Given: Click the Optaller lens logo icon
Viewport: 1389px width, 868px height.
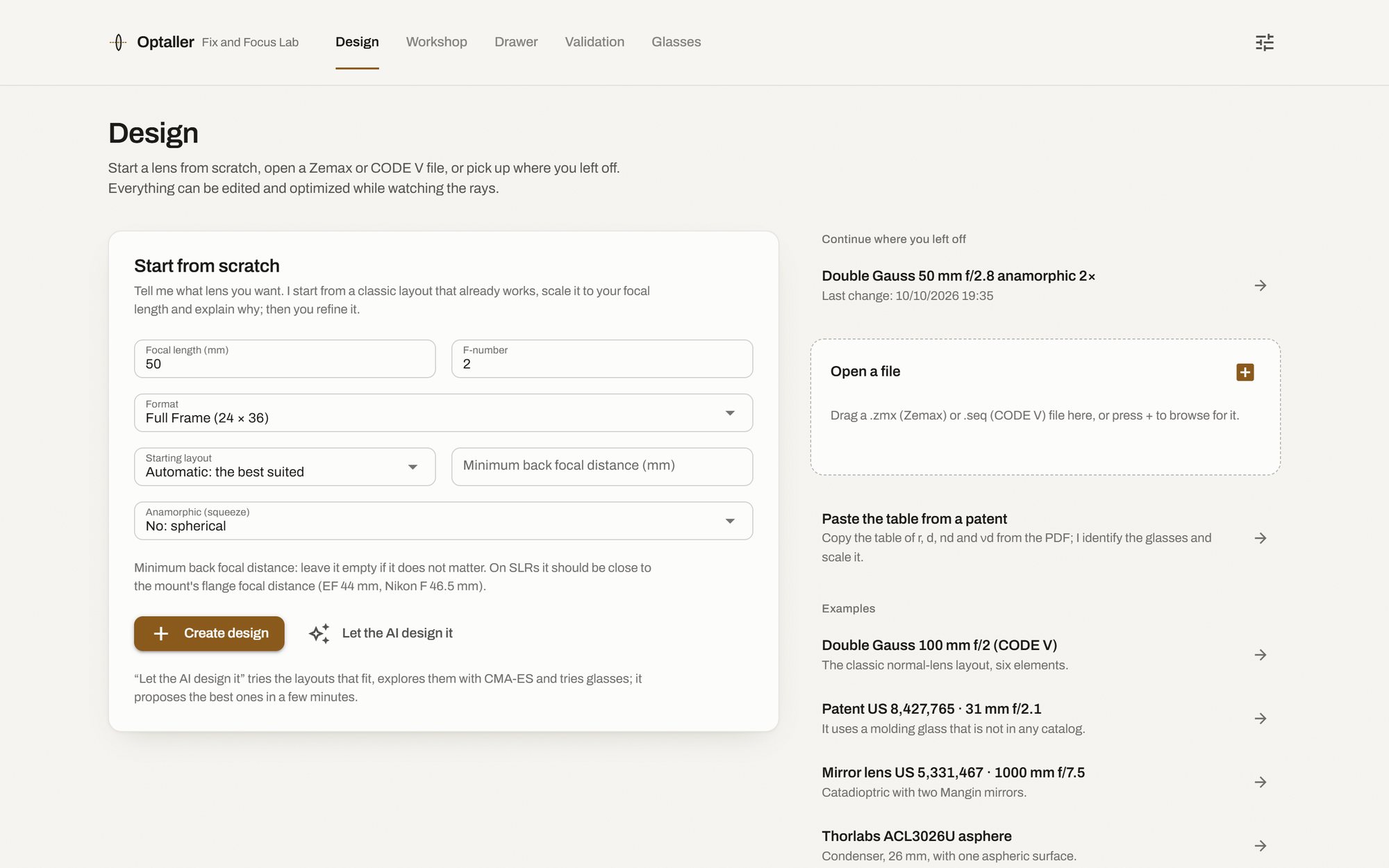Looking at the screenshot, I should click(x=118, y=42).
